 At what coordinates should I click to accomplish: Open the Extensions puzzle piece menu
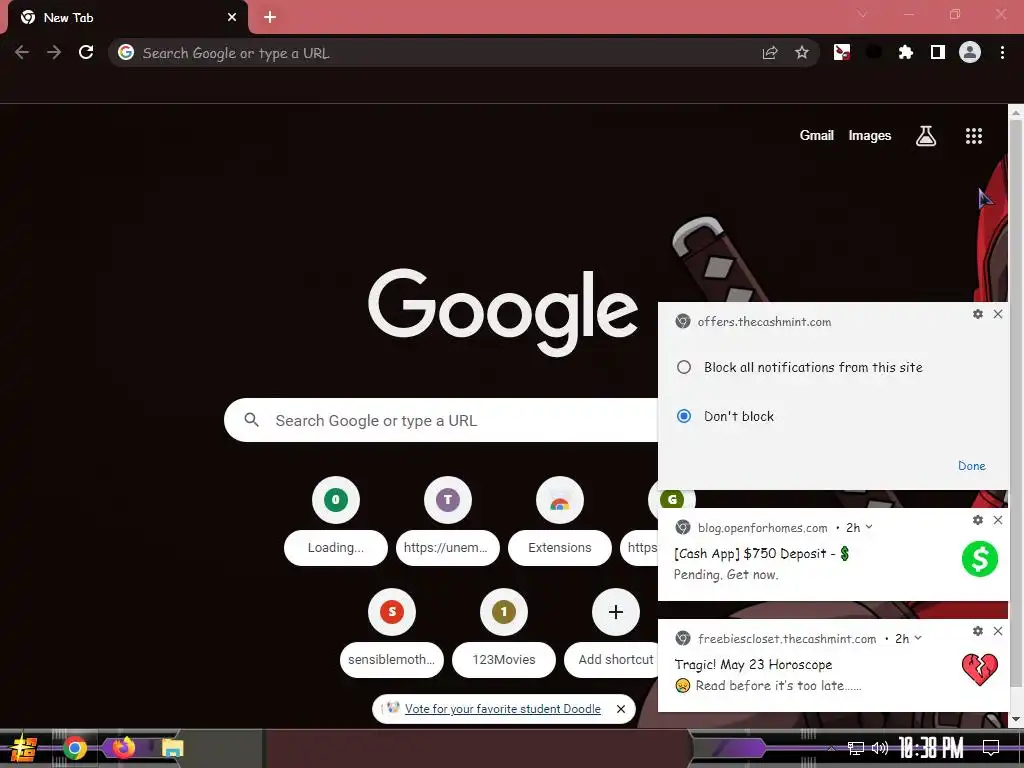click(905, 52)
